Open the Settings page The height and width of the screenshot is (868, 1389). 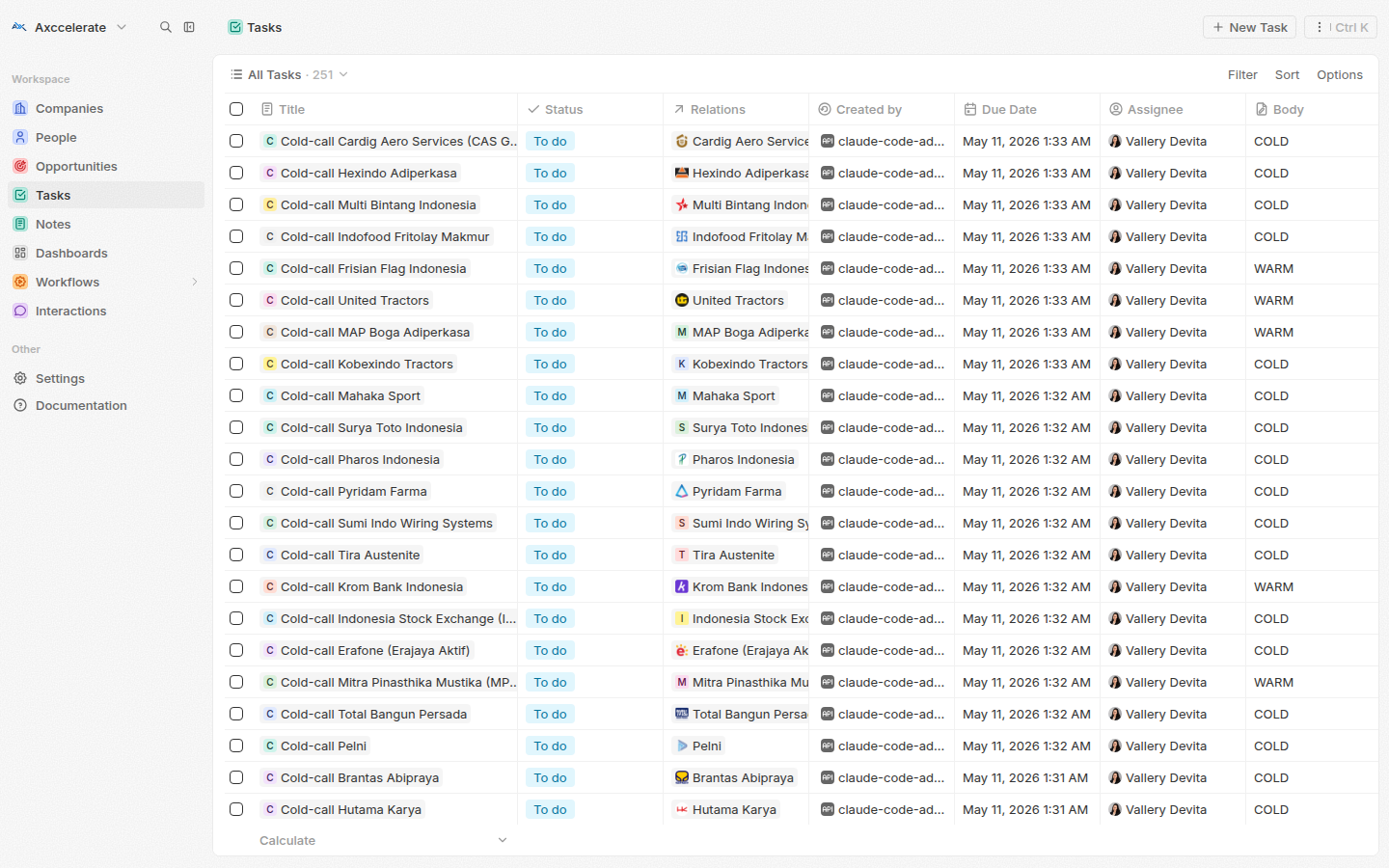tap(106, 378)
